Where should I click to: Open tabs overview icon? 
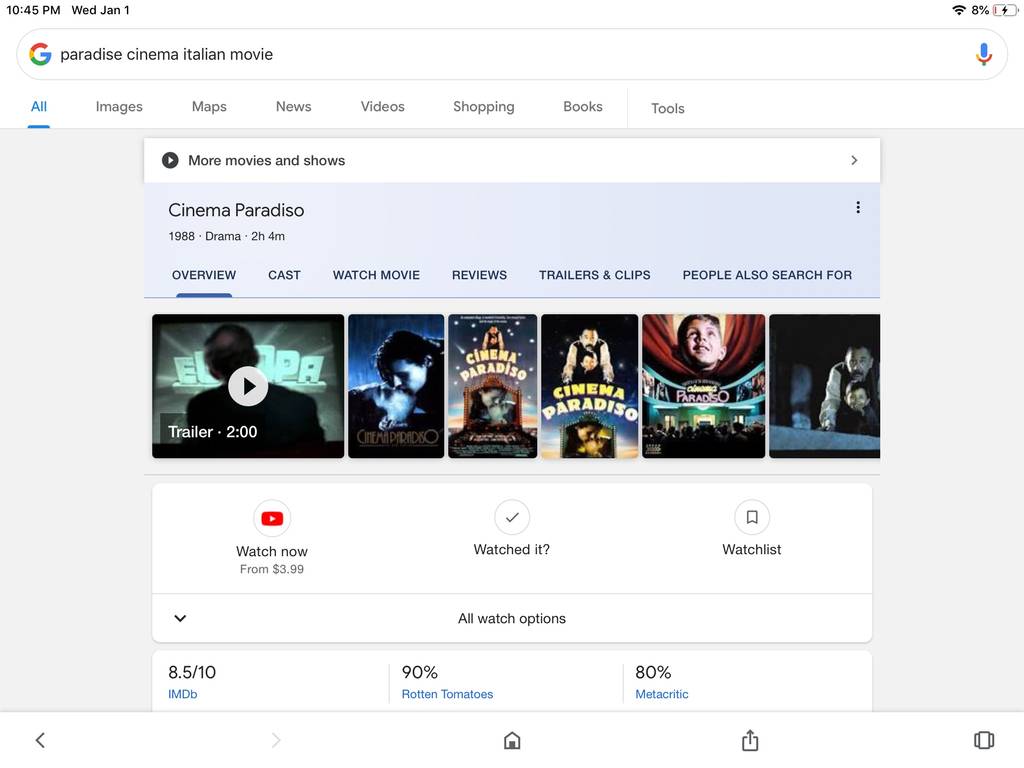[984, 740]
